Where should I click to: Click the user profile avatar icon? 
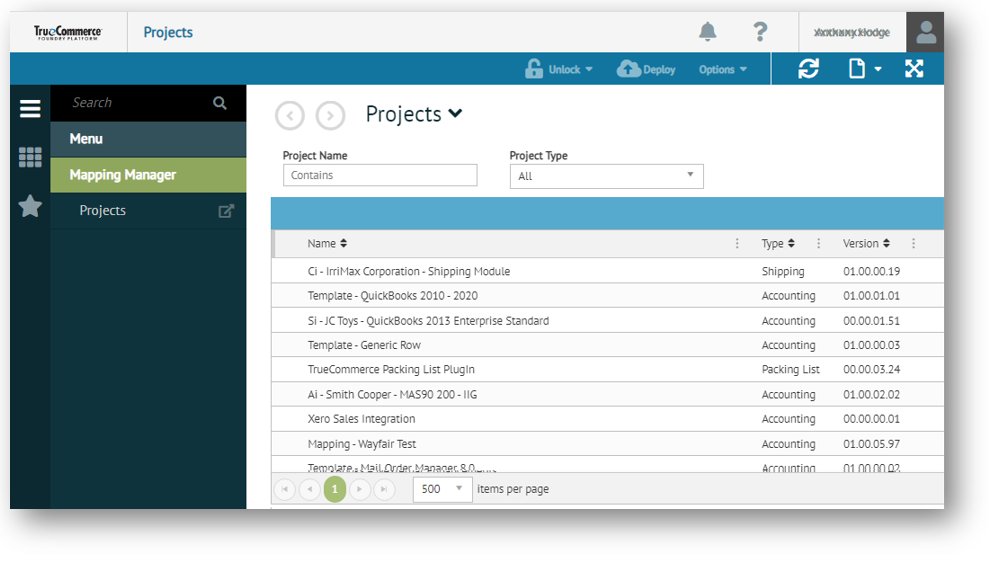point(925,32)
